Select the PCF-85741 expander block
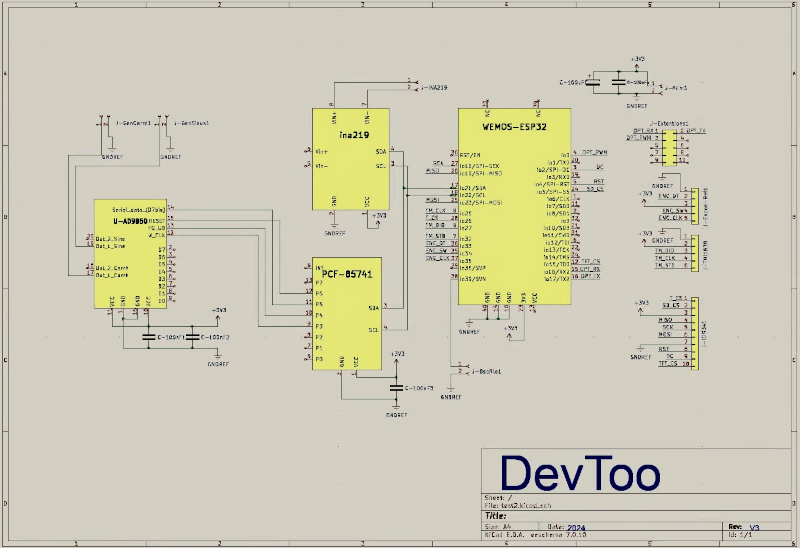Image resolution: width=800 pixels, height=548 pixels. pyautogui.click(x=347, y=313)
